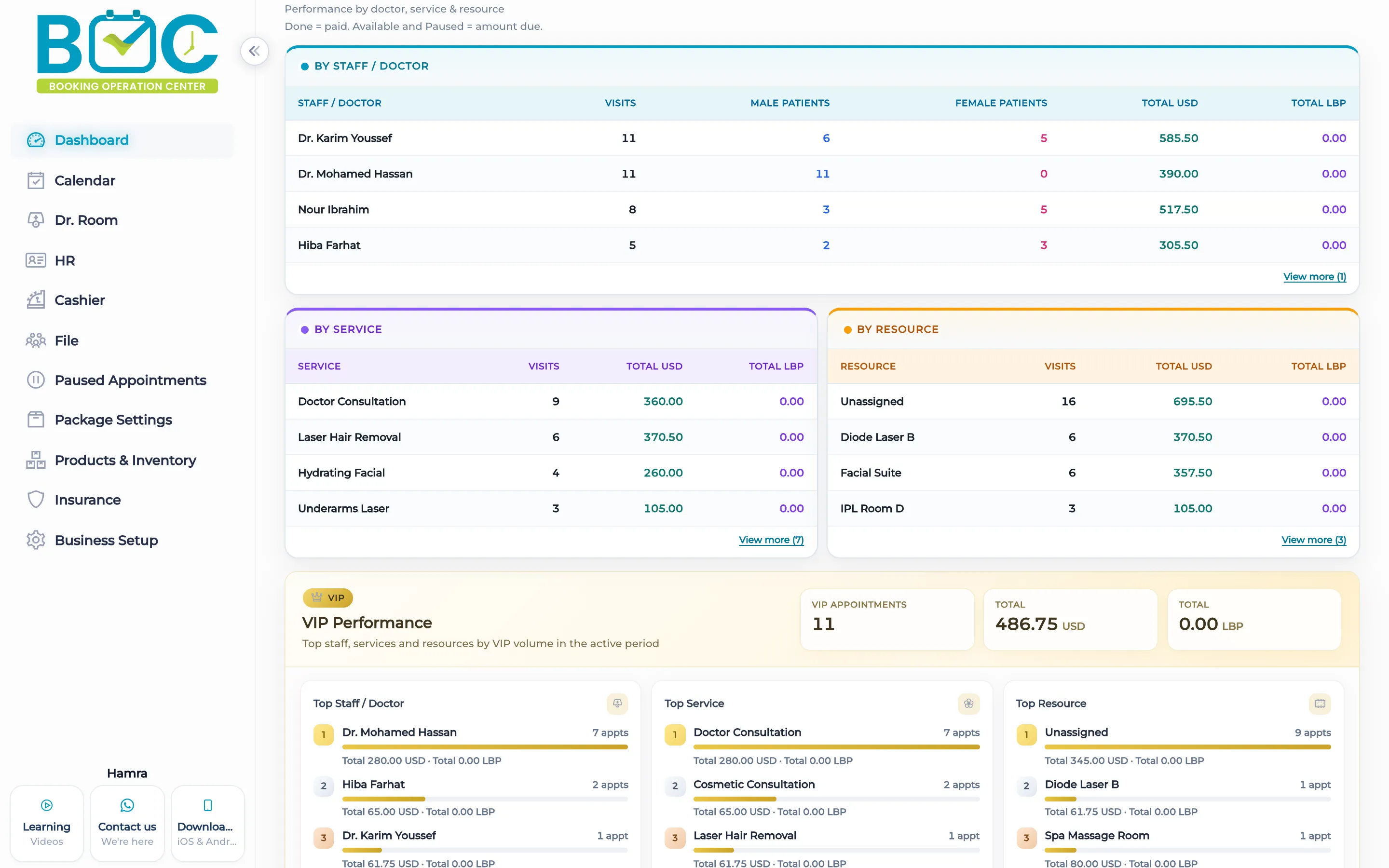Select the Business Setup menu item
The height and width of the screenshot is (868, 1389).
click(122, 540)
